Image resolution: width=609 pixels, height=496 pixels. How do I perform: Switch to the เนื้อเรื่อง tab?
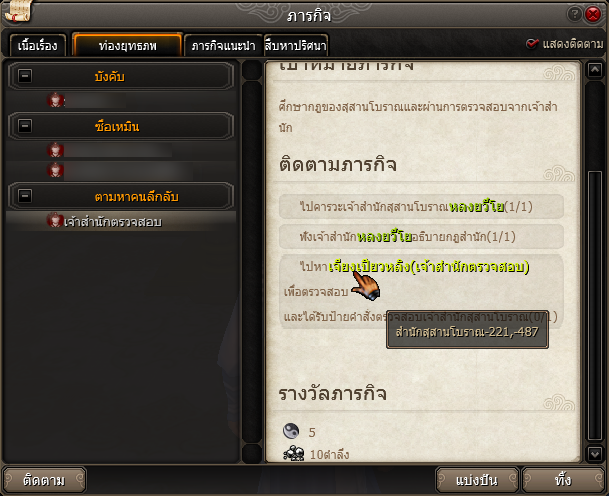click(37, 46)
